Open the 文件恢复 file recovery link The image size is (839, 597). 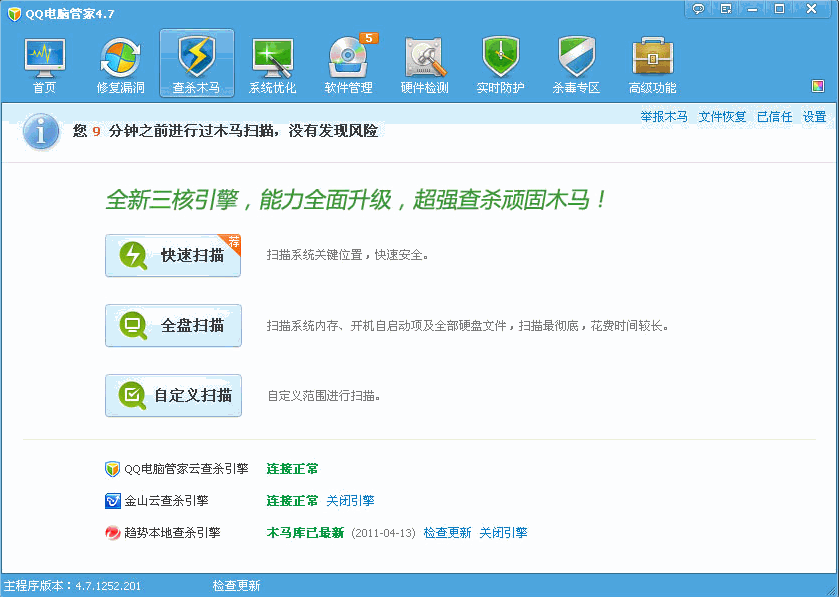point(722,117)
